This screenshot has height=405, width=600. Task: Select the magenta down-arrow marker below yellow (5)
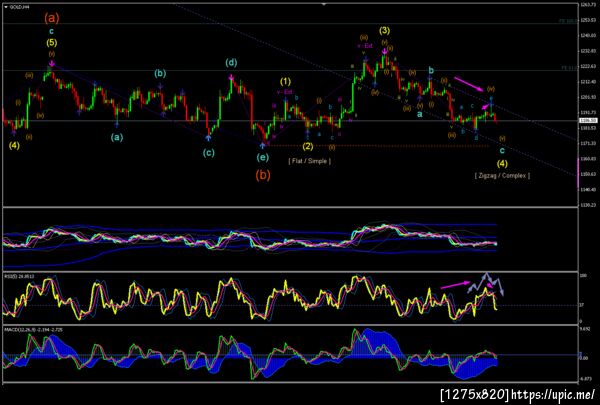click(52, 64)
